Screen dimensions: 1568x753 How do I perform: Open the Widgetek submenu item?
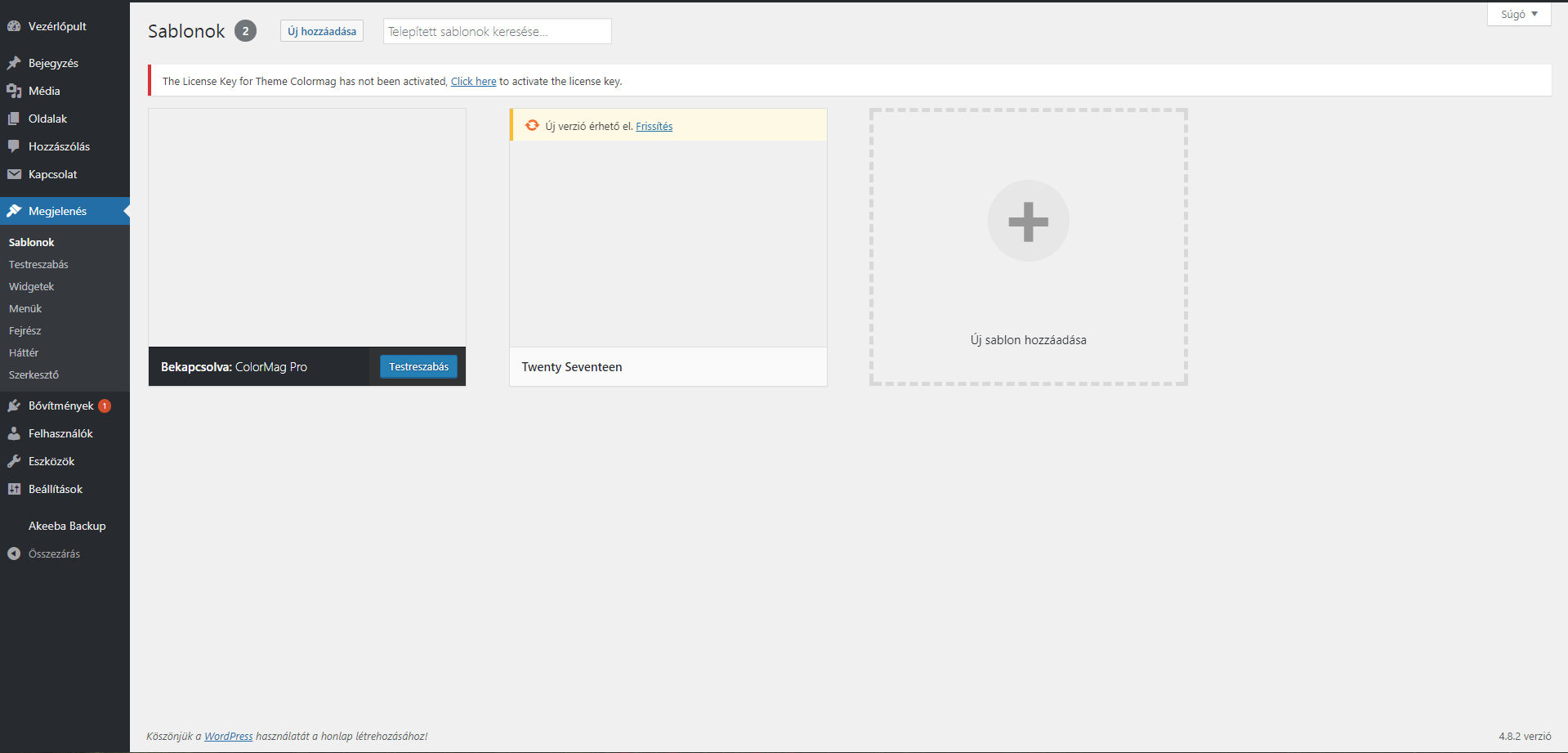[31, 286]
